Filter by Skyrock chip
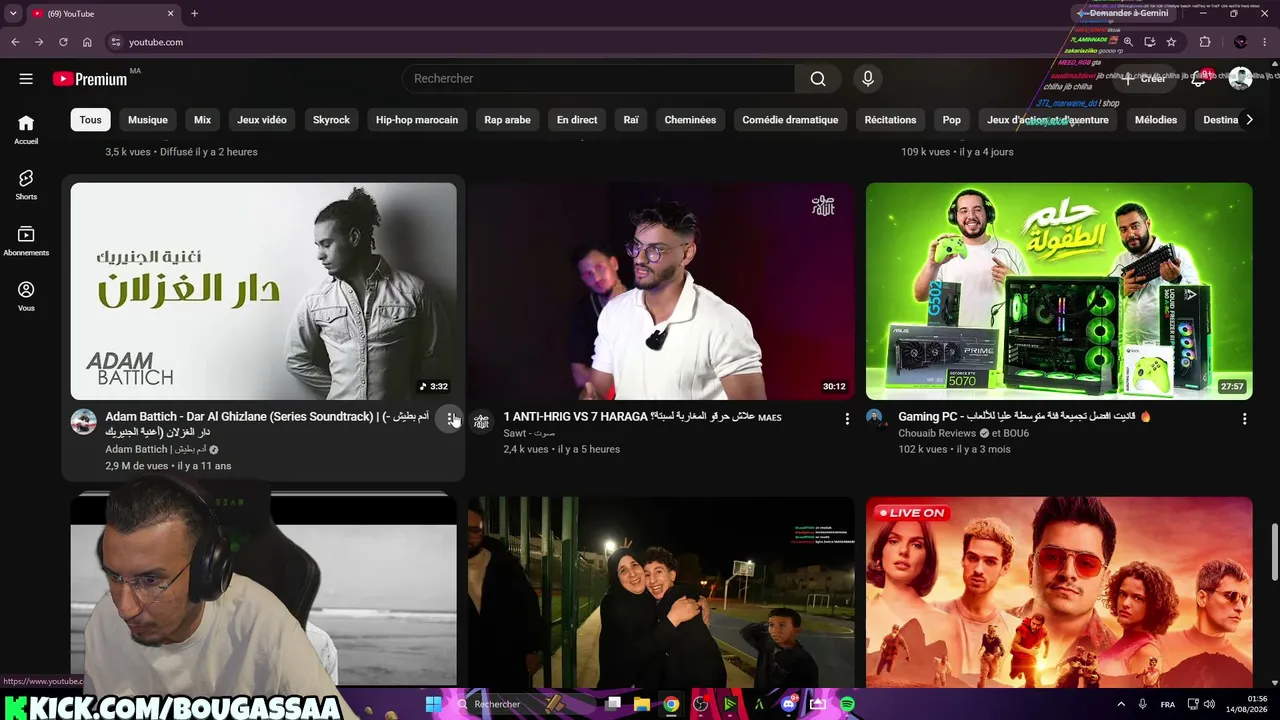This screenshot has width=1280, height=720. point(331,120)
